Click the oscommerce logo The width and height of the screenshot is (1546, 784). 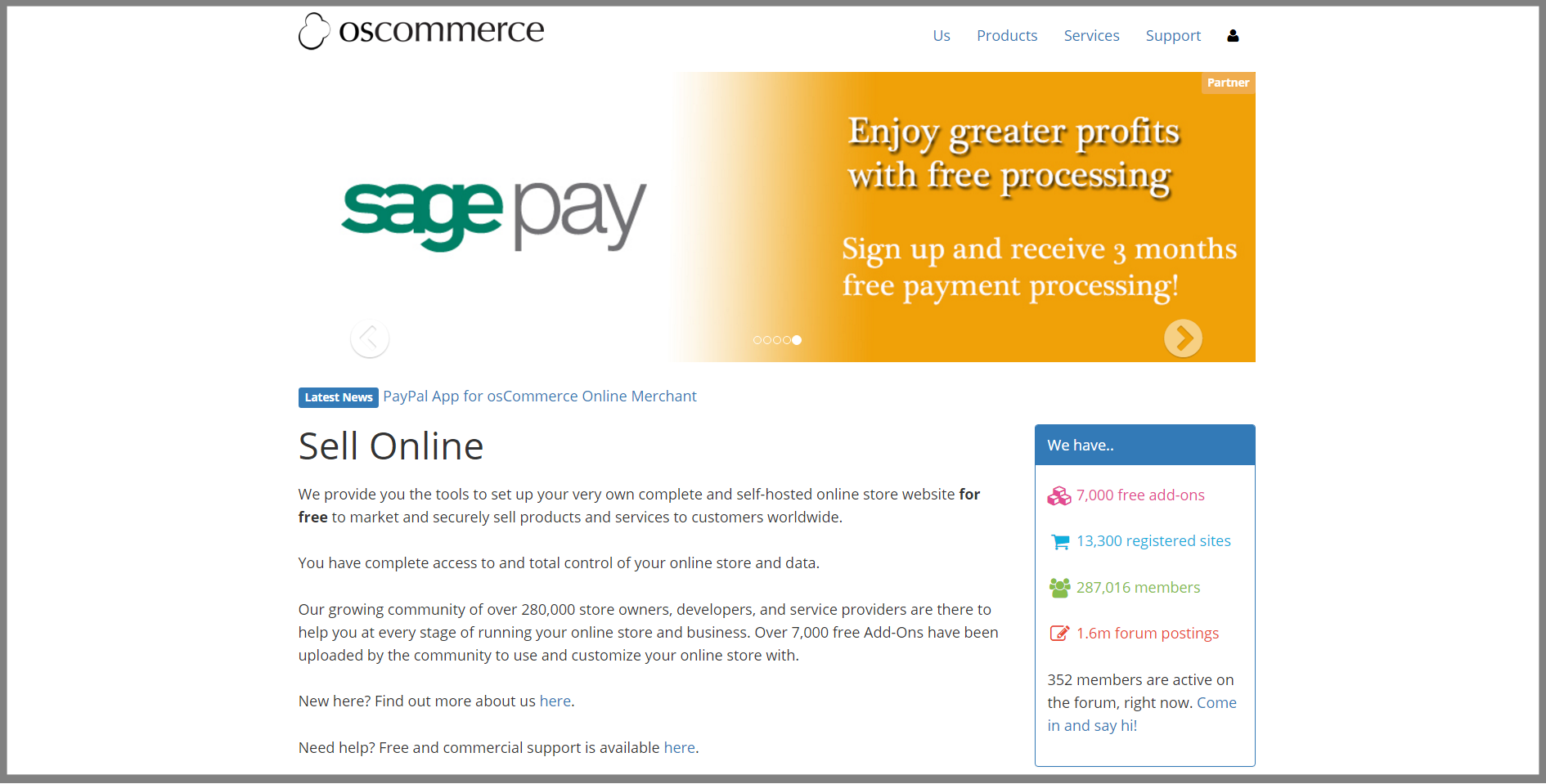pyautogui.click(x=421, y=31)
